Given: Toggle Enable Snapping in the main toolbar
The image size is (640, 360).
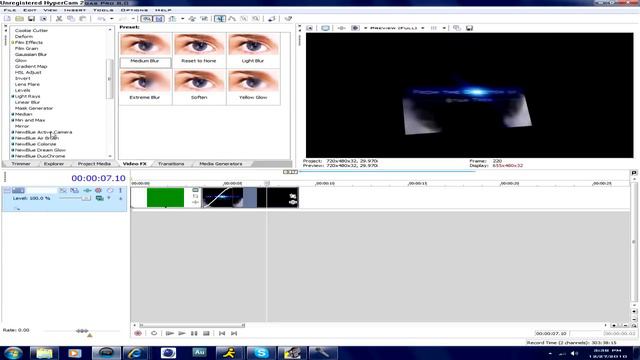Looking at the screenshot, I should pos(146,19).
